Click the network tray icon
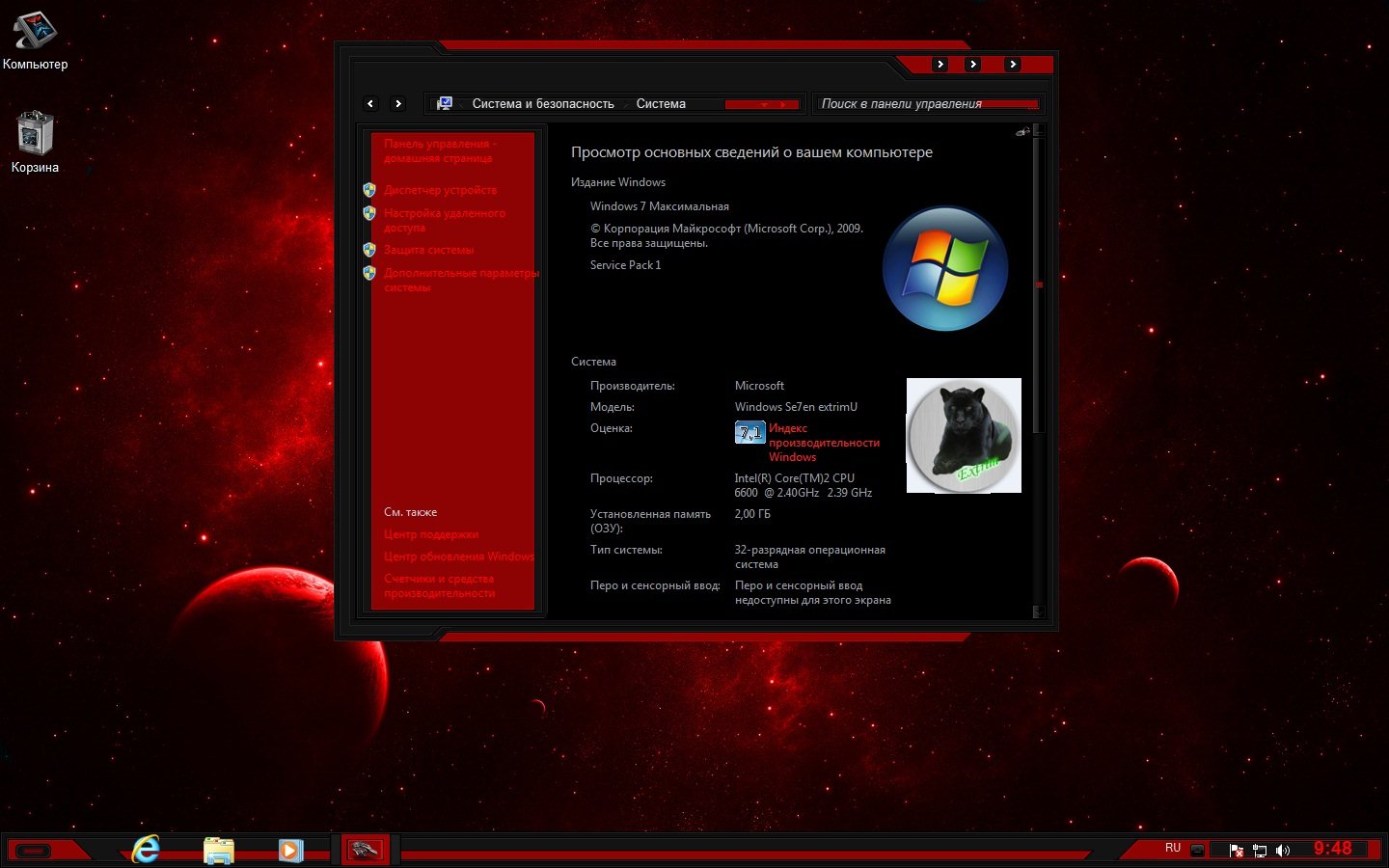 pos(1259,850)
